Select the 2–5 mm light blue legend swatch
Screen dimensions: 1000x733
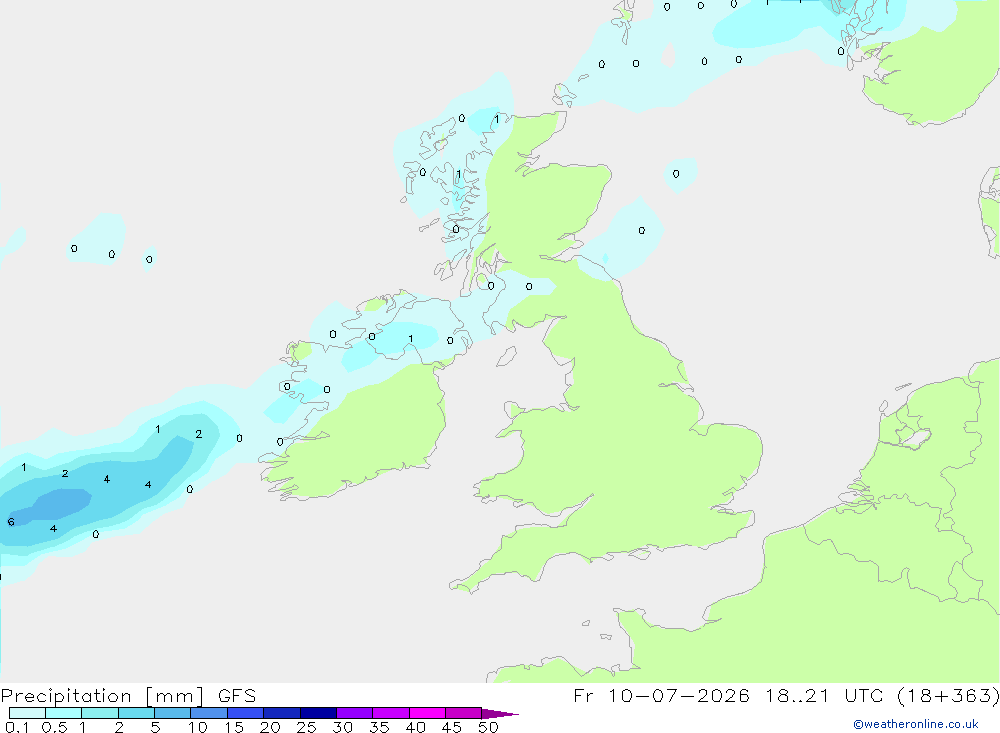(136, 713)
